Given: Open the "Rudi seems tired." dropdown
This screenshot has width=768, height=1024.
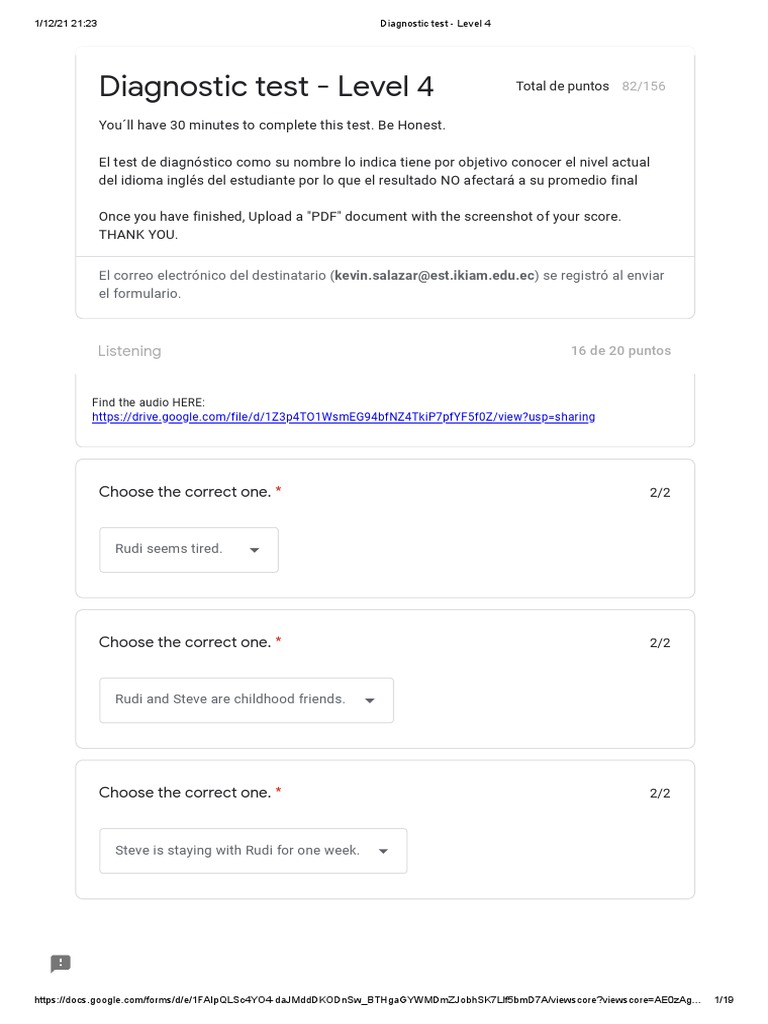Looking at the screenshot, I should click(189, 550).
